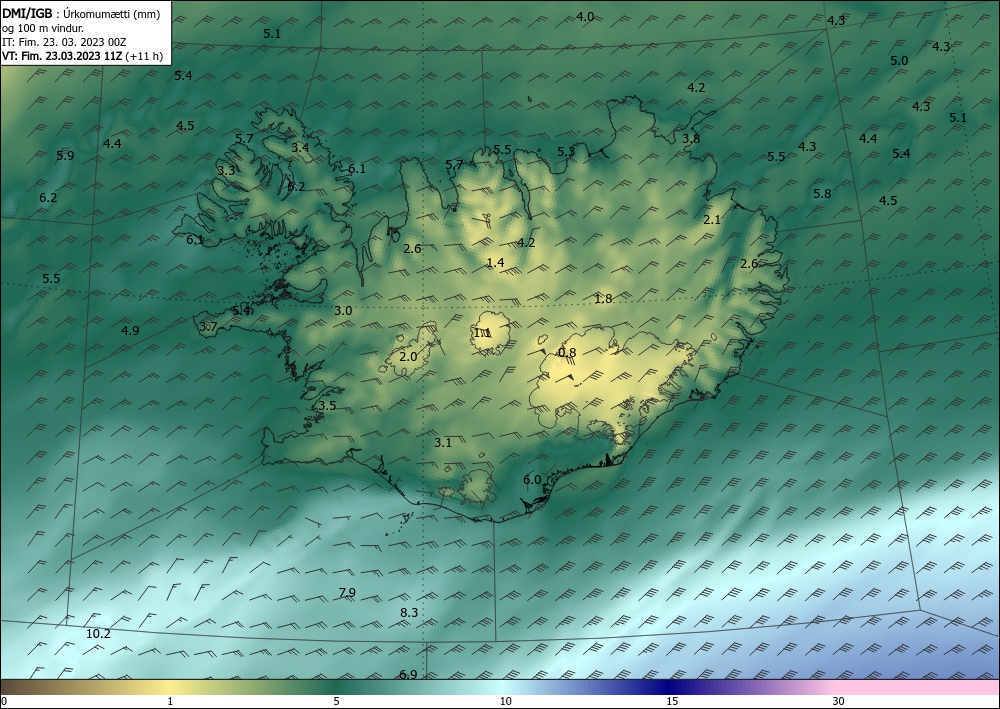This screenshot has height=709, width=1000.
Task: Click the 5.3 value on the north coast
Action: [x=566, y=151]
